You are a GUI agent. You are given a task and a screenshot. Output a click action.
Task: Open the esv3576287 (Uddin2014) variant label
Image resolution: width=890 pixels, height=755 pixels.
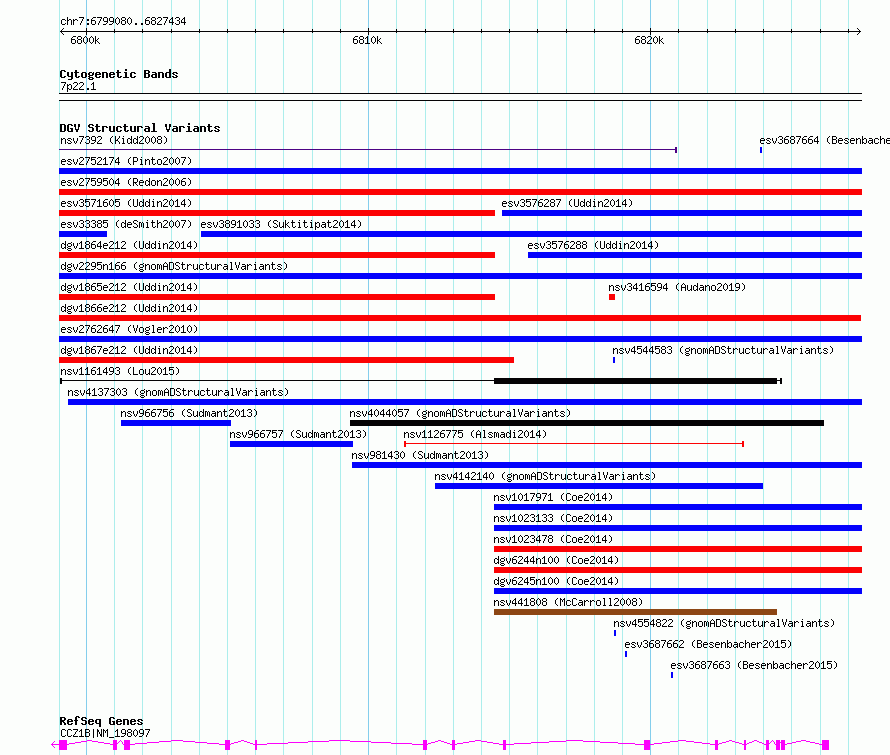click(567, 203)
